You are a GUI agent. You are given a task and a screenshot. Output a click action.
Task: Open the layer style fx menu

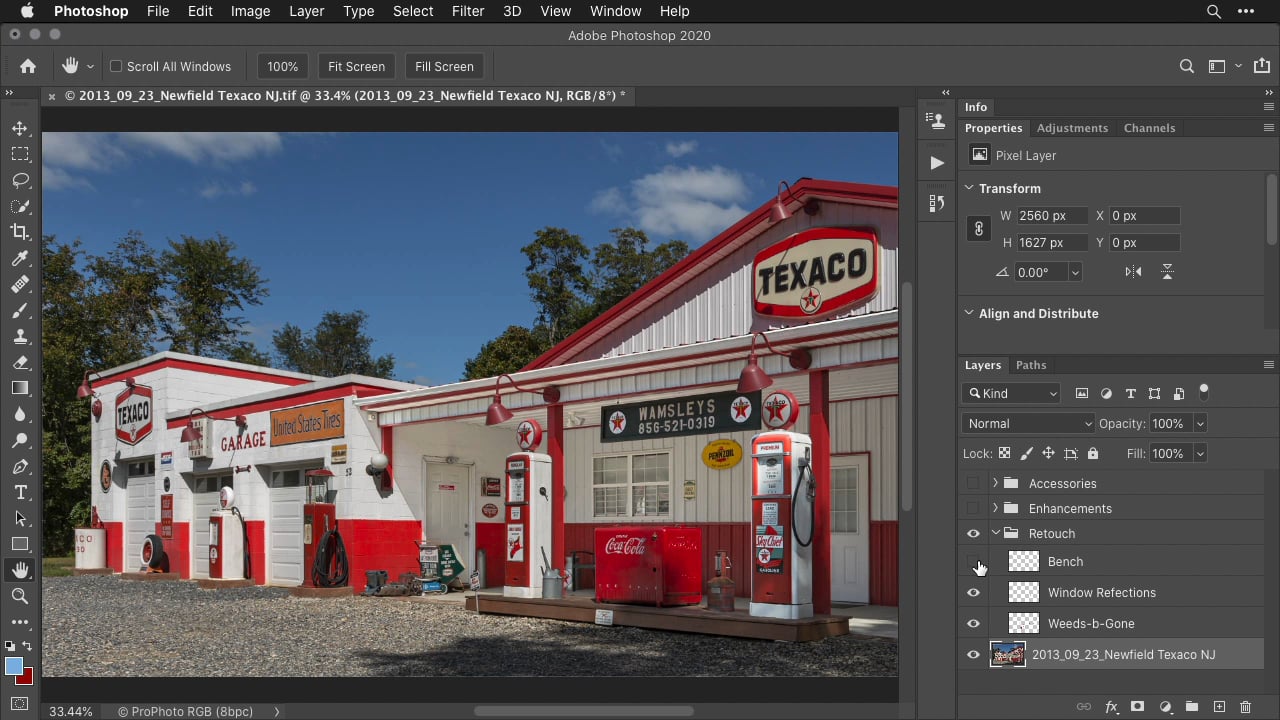pyautogui.click(x=1110, y=707)
